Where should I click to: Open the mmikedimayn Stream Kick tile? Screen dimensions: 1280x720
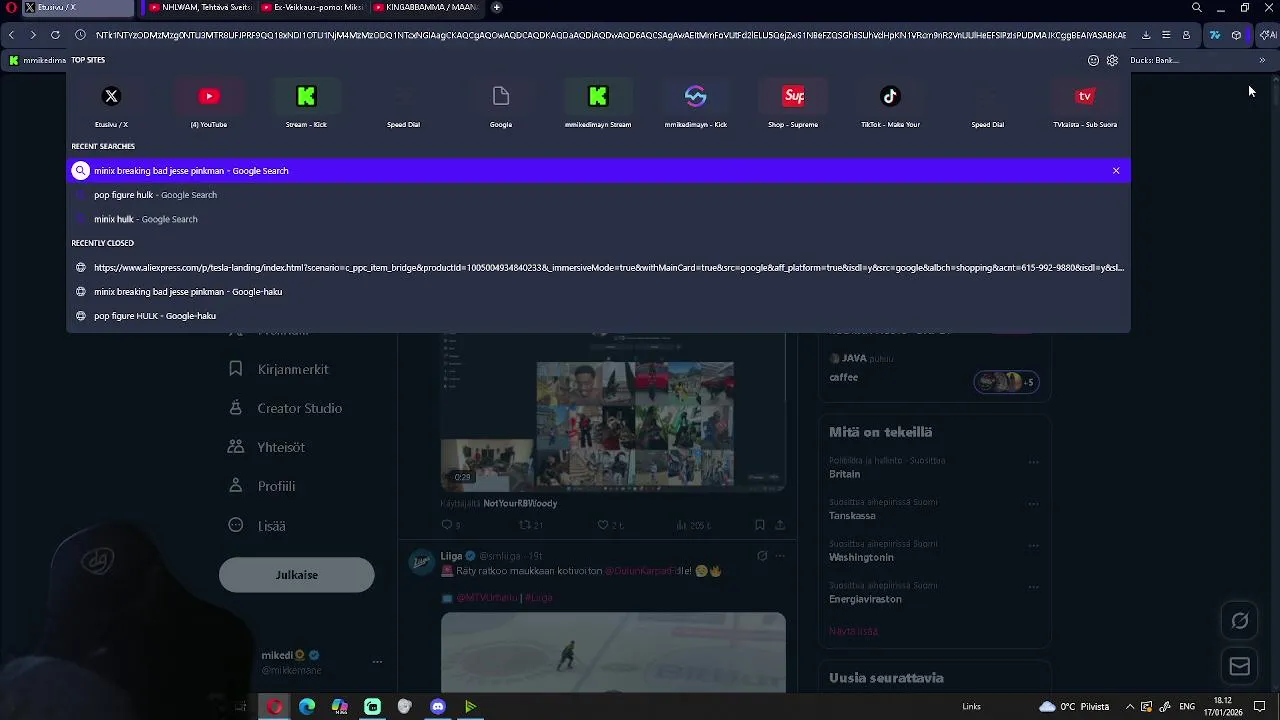click(x=598, y=105)
